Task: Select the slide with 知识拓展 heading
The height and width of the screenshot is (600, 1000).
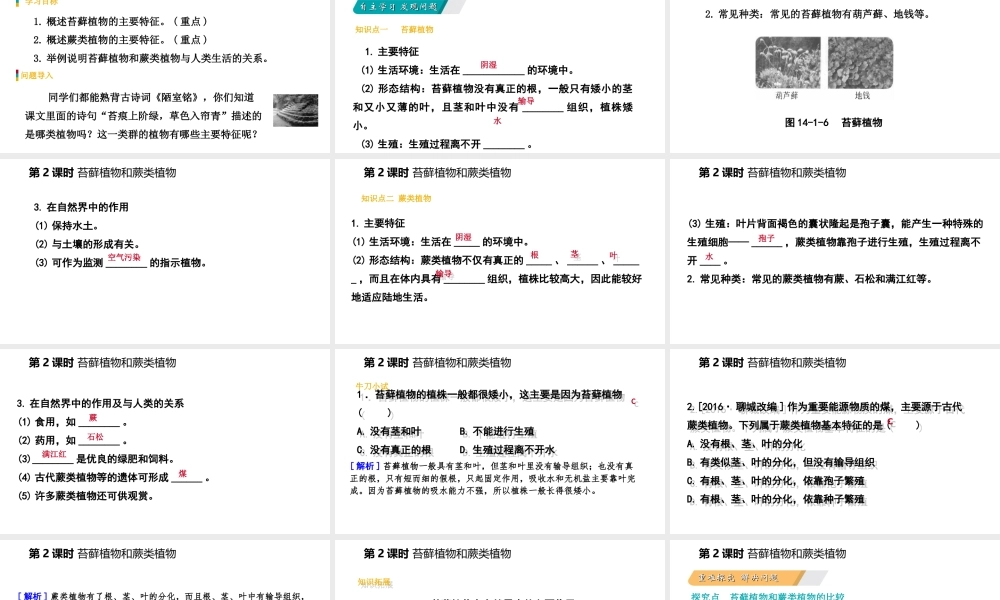Action: click(499, 570)
